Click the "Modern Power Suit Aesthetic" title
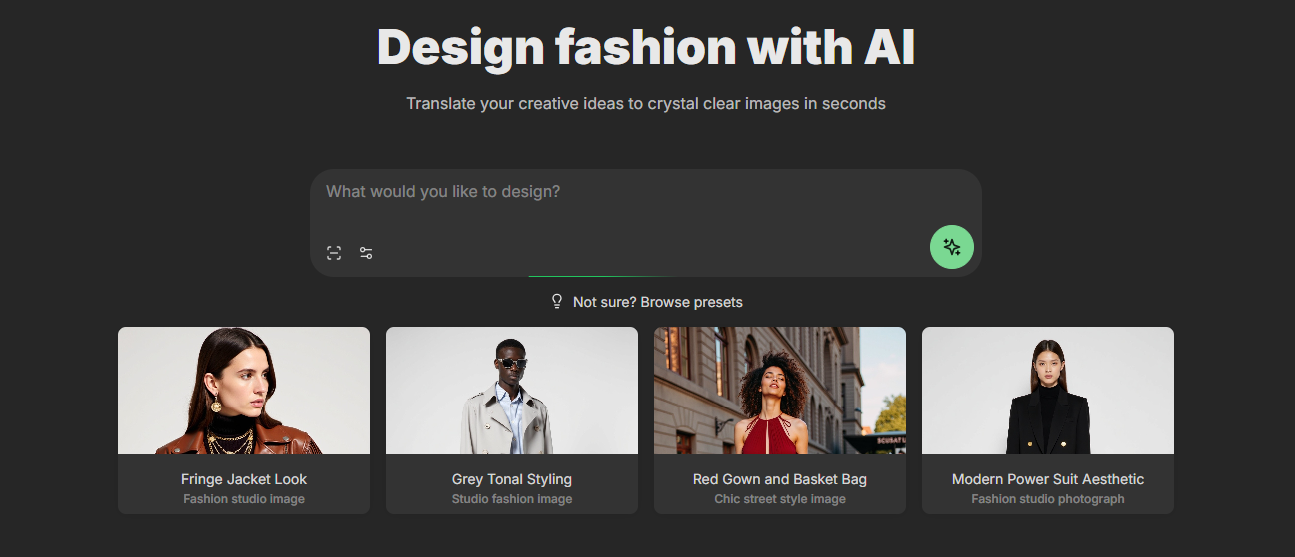The width and height of the screenshot is (1295, 557). point(1048,479)
